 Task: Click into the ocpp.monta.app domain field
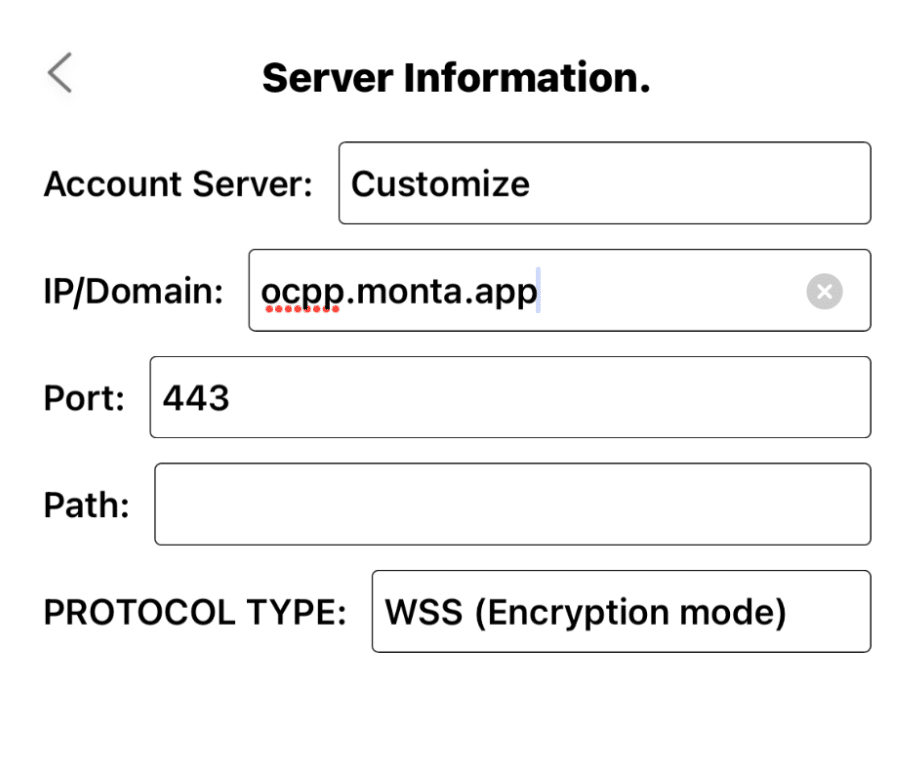click(x=560, y=290)
